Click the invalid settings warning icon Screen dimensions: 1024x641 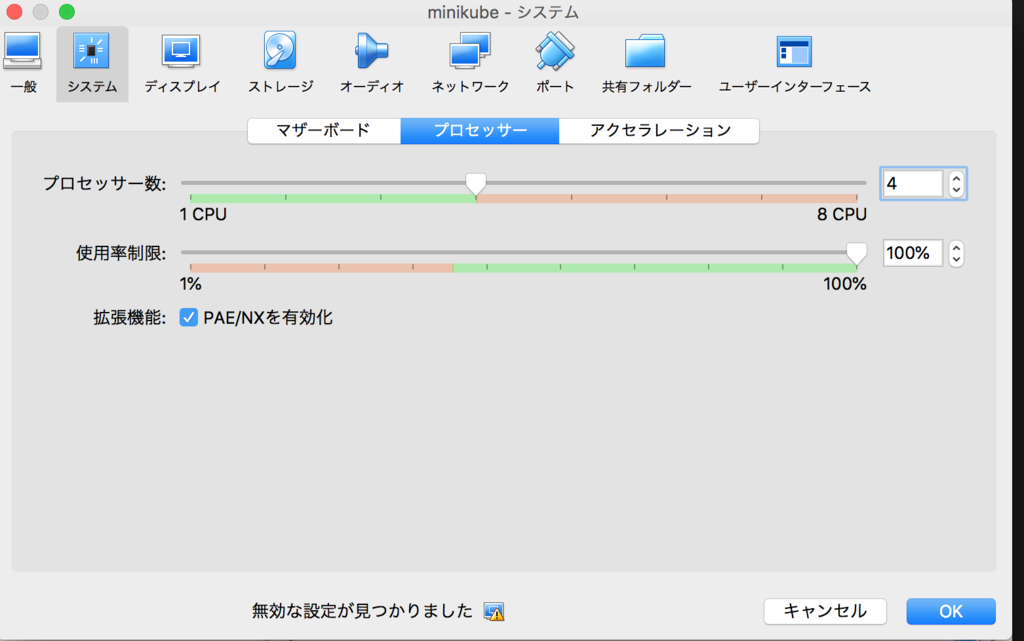pos(494,612)
